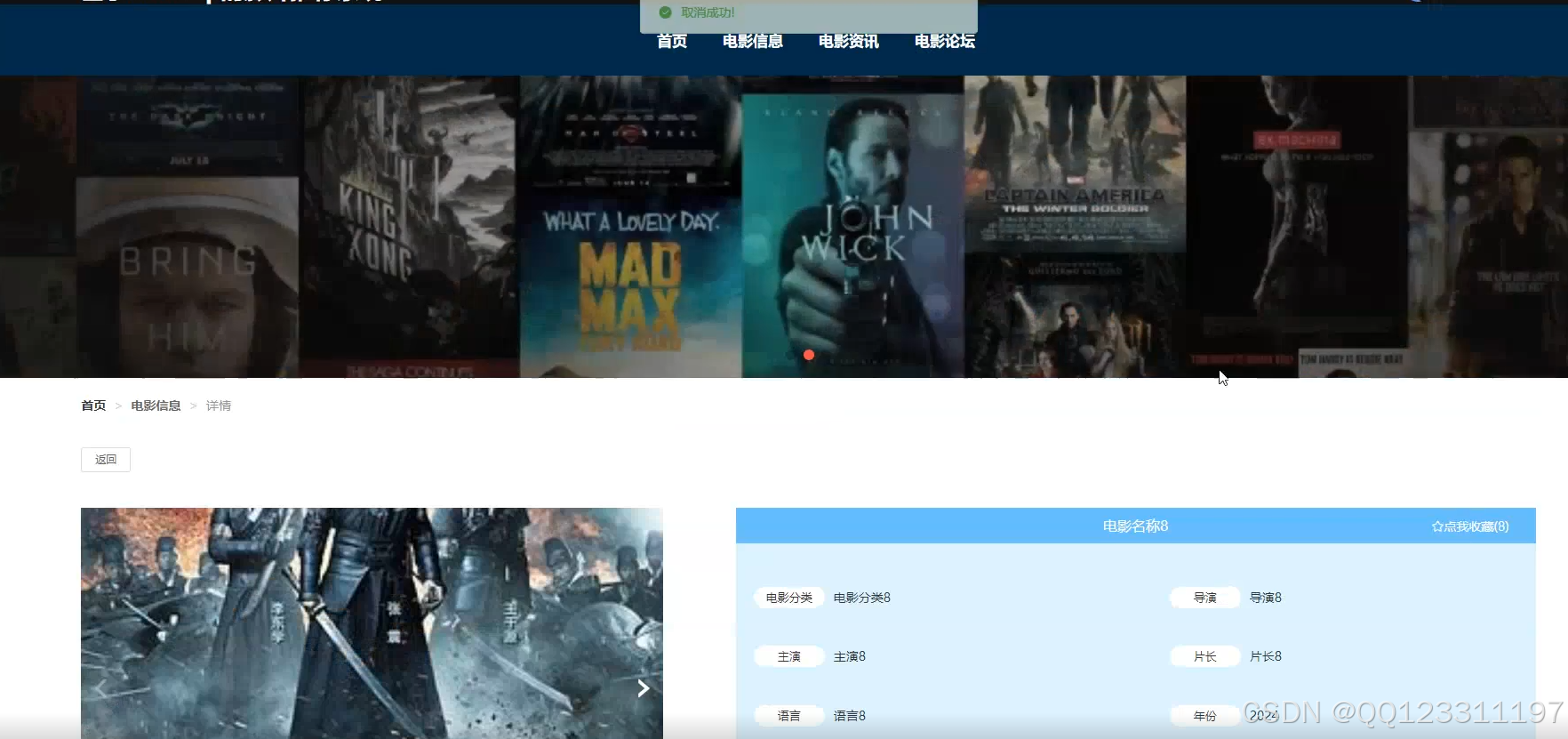
Task: Click the 首页 breadcrumb link
Action: coord(93,406)
